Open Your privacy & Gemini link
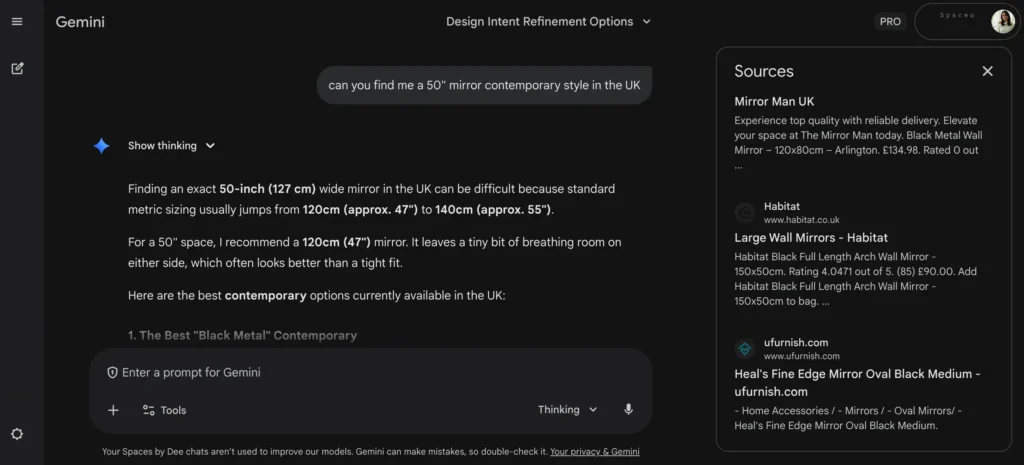This screenshot has height=465, width=1024. pos(594,452)
